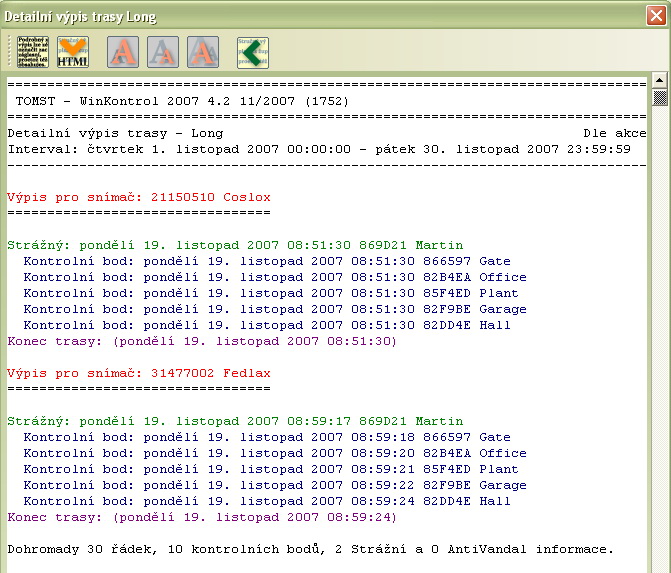The height and width of the screenshot is (573, 671).
Task: Click the vertical scrollbar thumb
Action: 659,97
